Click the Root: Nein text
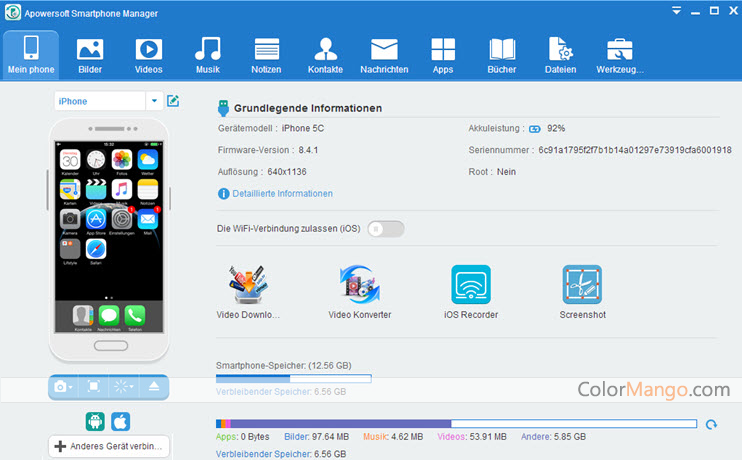 [x=492, y=172]
